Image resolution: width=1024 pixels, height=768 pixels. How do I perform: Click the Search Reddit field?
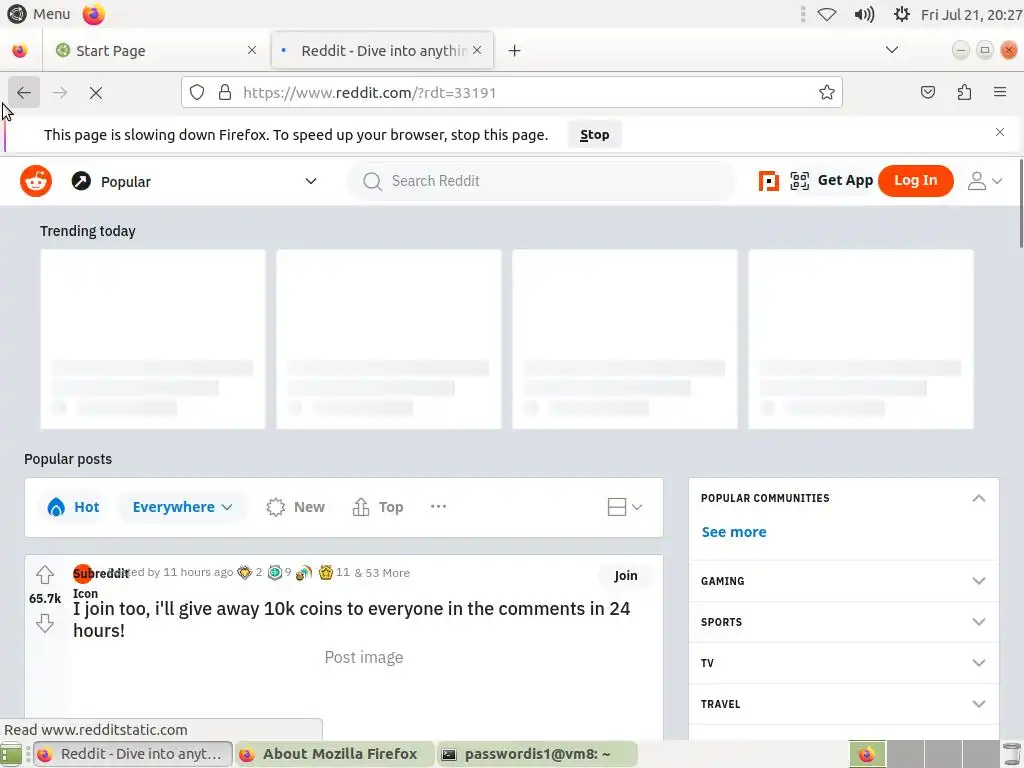[x=541, y=181]
